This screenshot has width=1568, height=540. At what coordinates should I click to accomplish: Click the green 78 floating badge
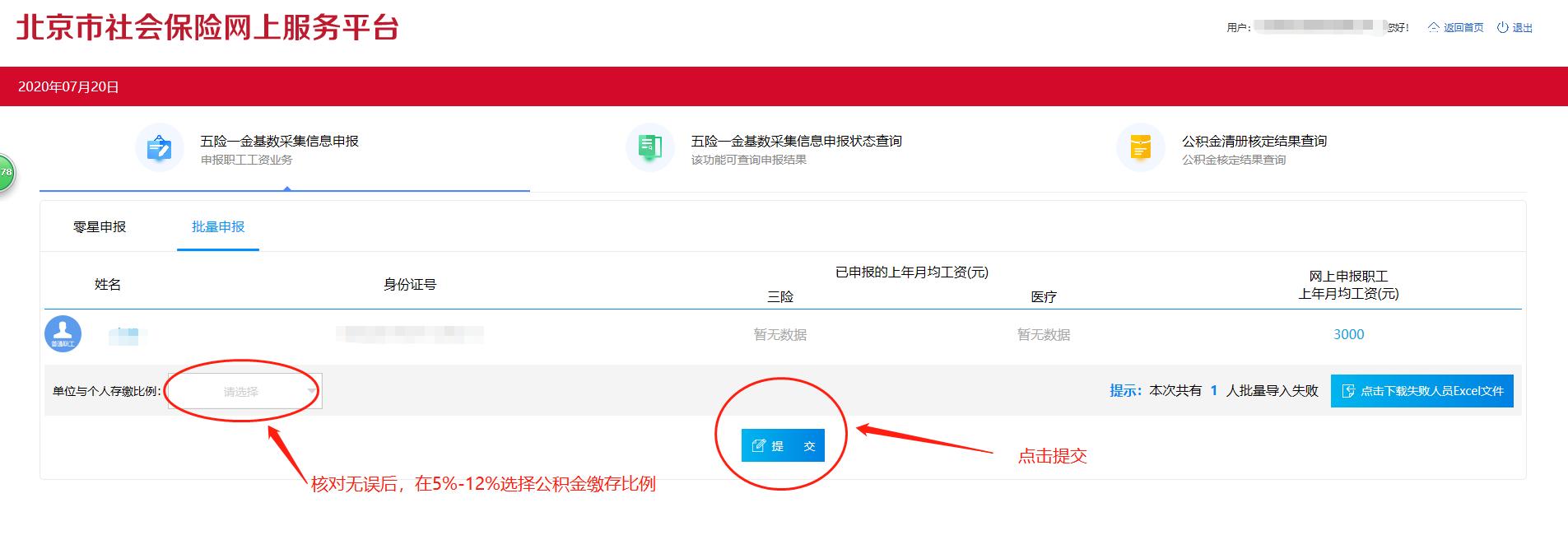pos(5,173)
